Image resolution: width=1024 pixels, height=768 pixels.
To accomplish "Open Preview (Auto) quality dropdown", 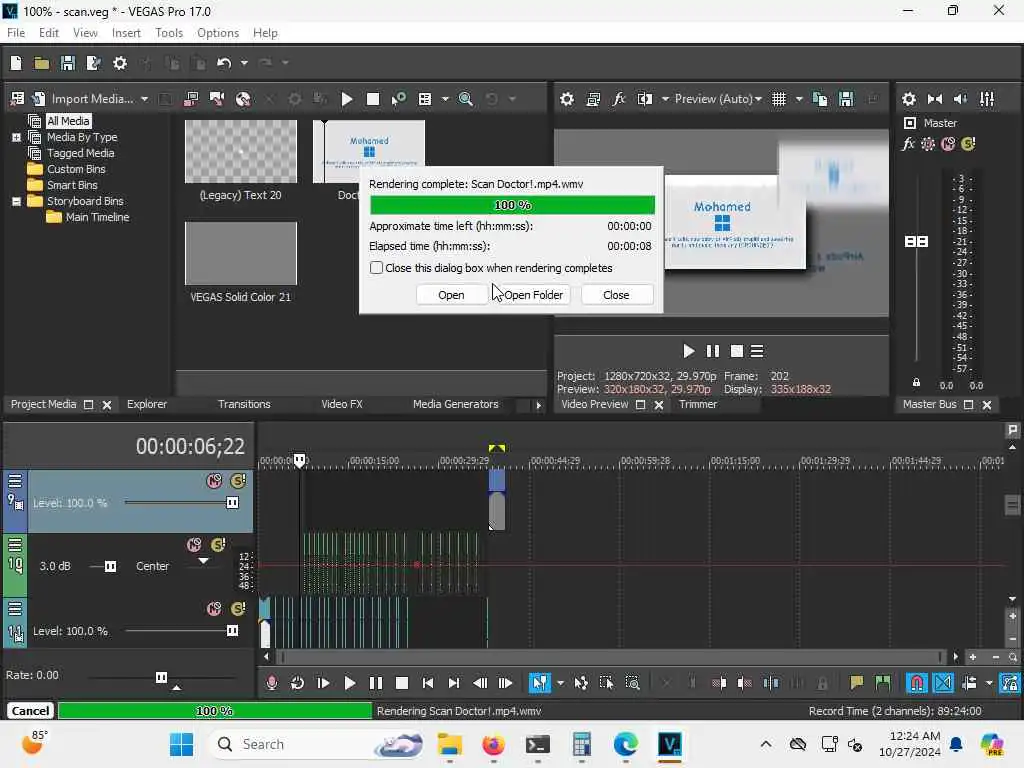I will 718,99.
